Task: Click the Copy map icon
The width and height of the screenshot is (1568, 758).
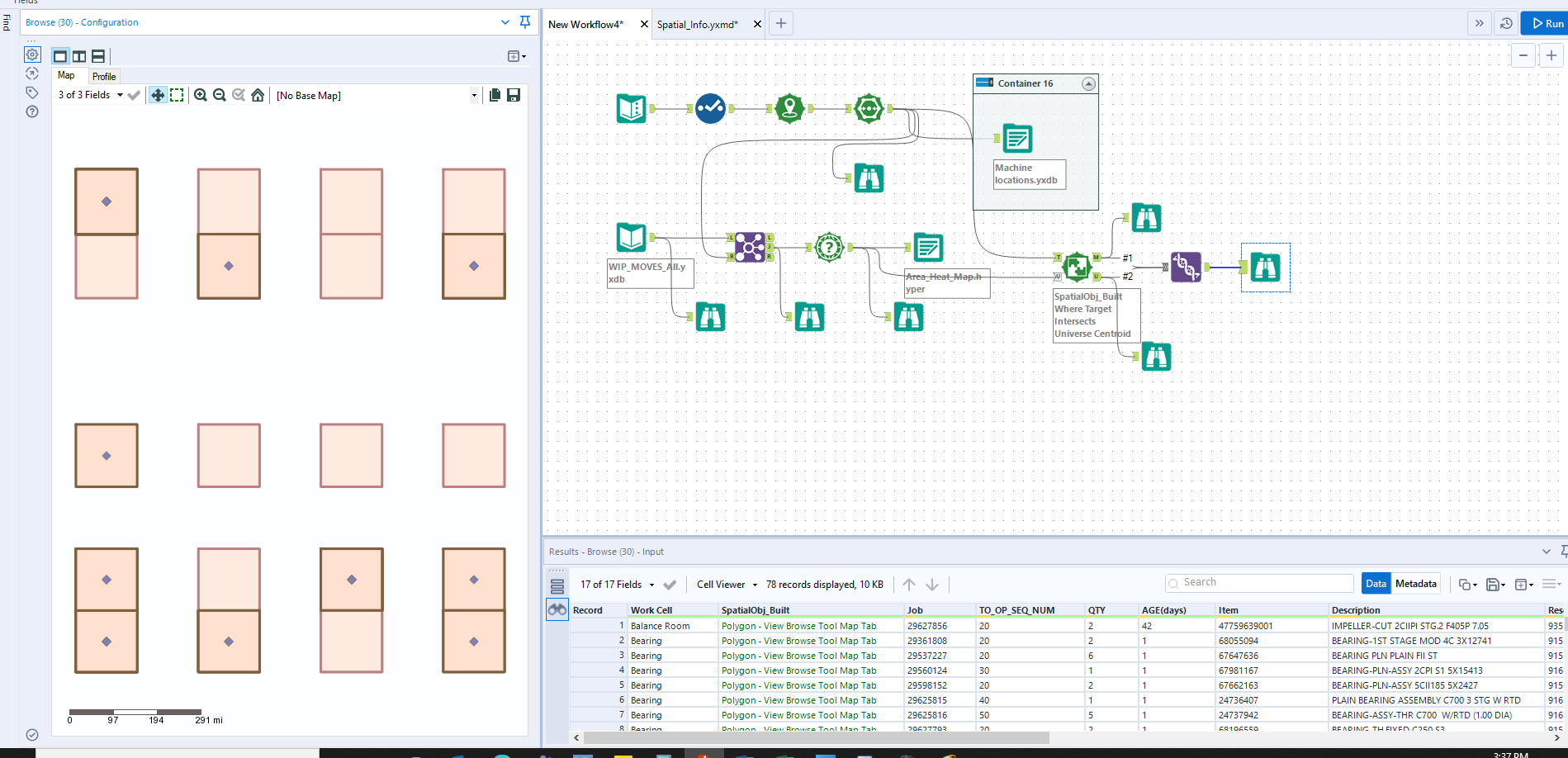Action: (494, 95)
